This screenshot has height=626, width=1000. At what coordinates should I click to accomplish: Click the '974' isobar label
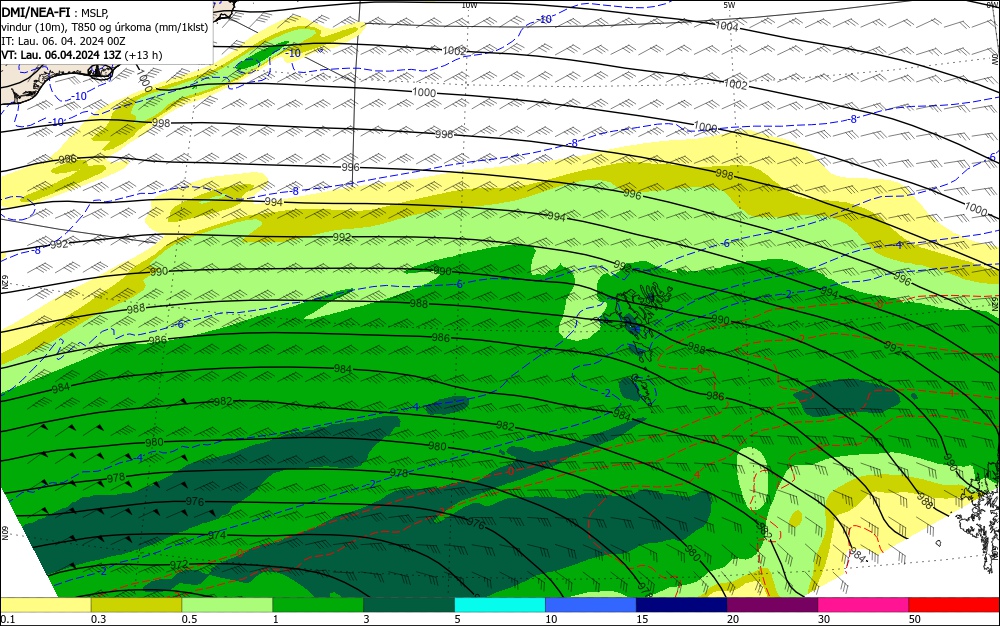(x=217, y=535)
